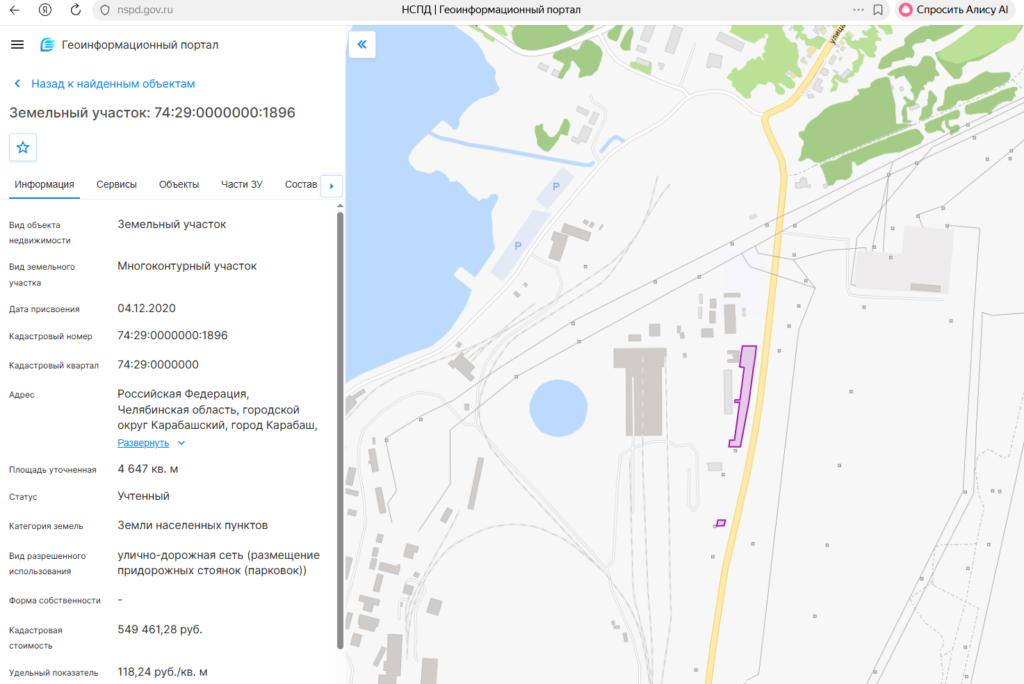Open the Части ЗУ tab

(x=242, y=185)
